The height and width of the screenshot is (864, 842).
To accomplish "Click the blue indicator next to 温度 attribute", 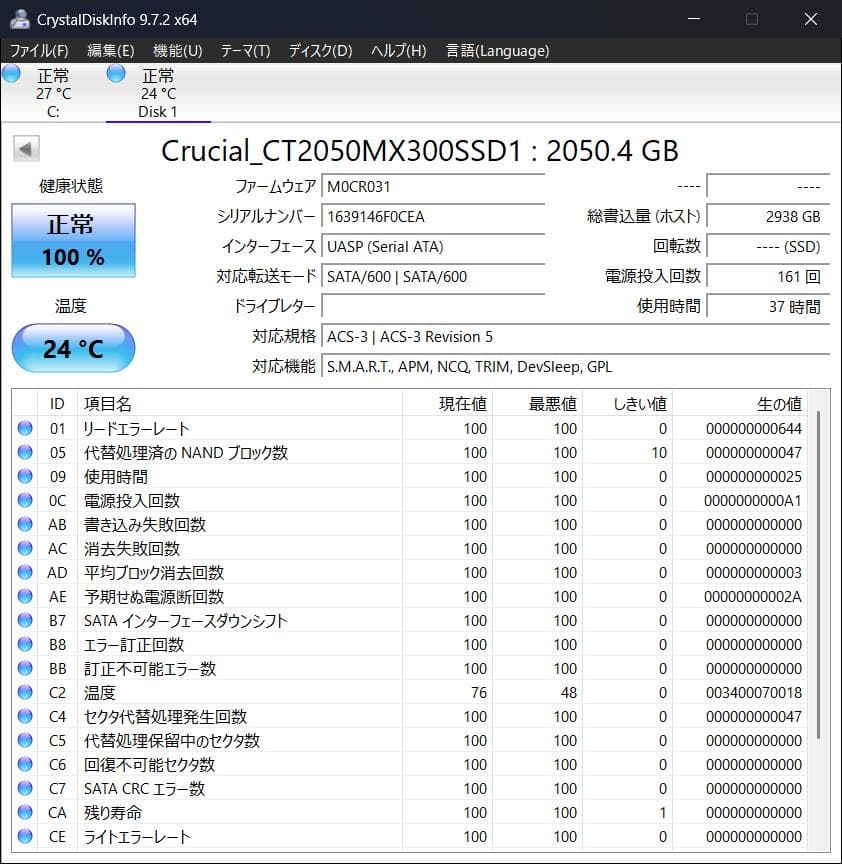I will 24,693.
